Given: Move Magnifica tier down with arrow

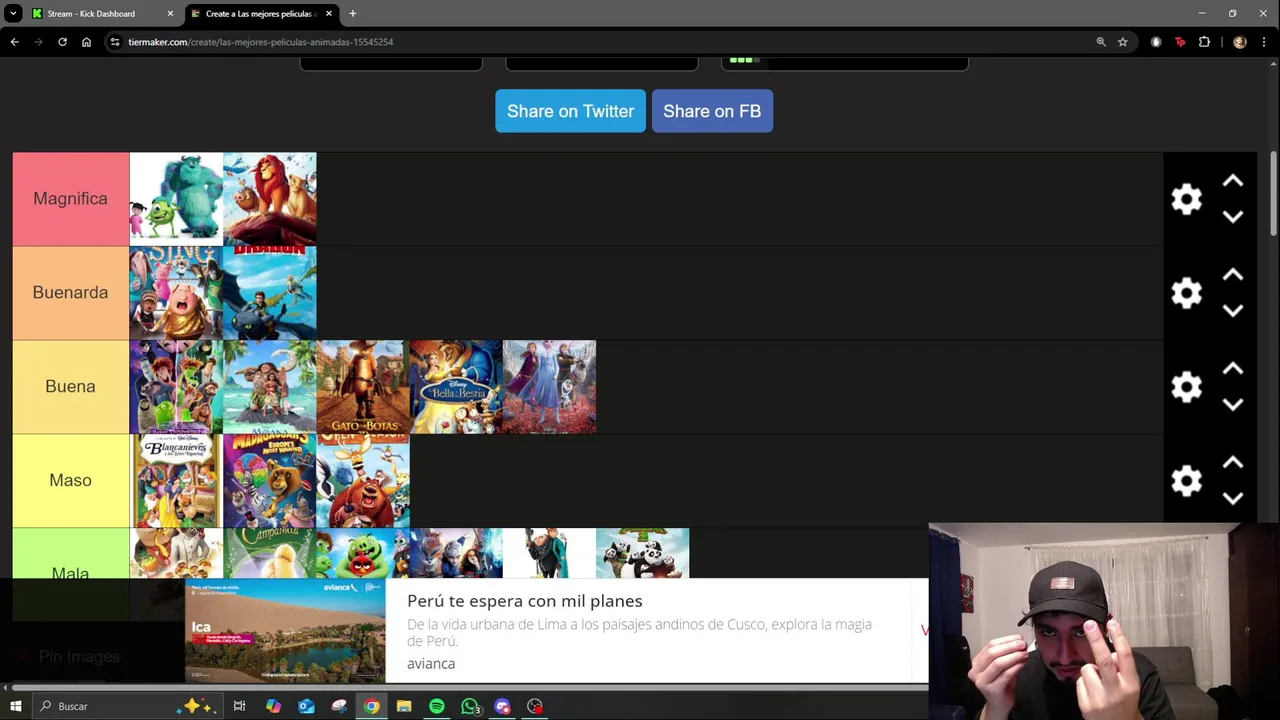Looking at the screenshot, I should (1232, 216).
